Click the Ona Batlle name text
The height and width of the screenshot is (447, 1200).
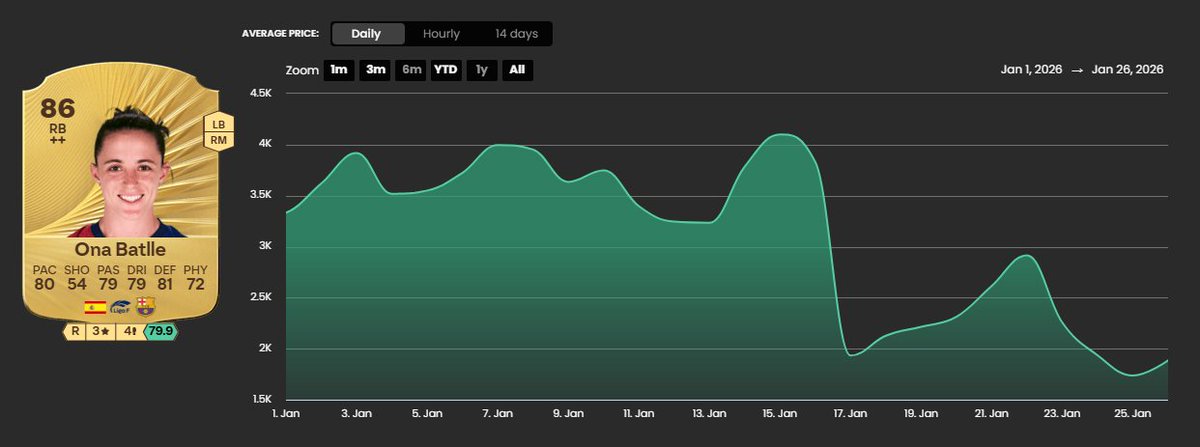120,248
